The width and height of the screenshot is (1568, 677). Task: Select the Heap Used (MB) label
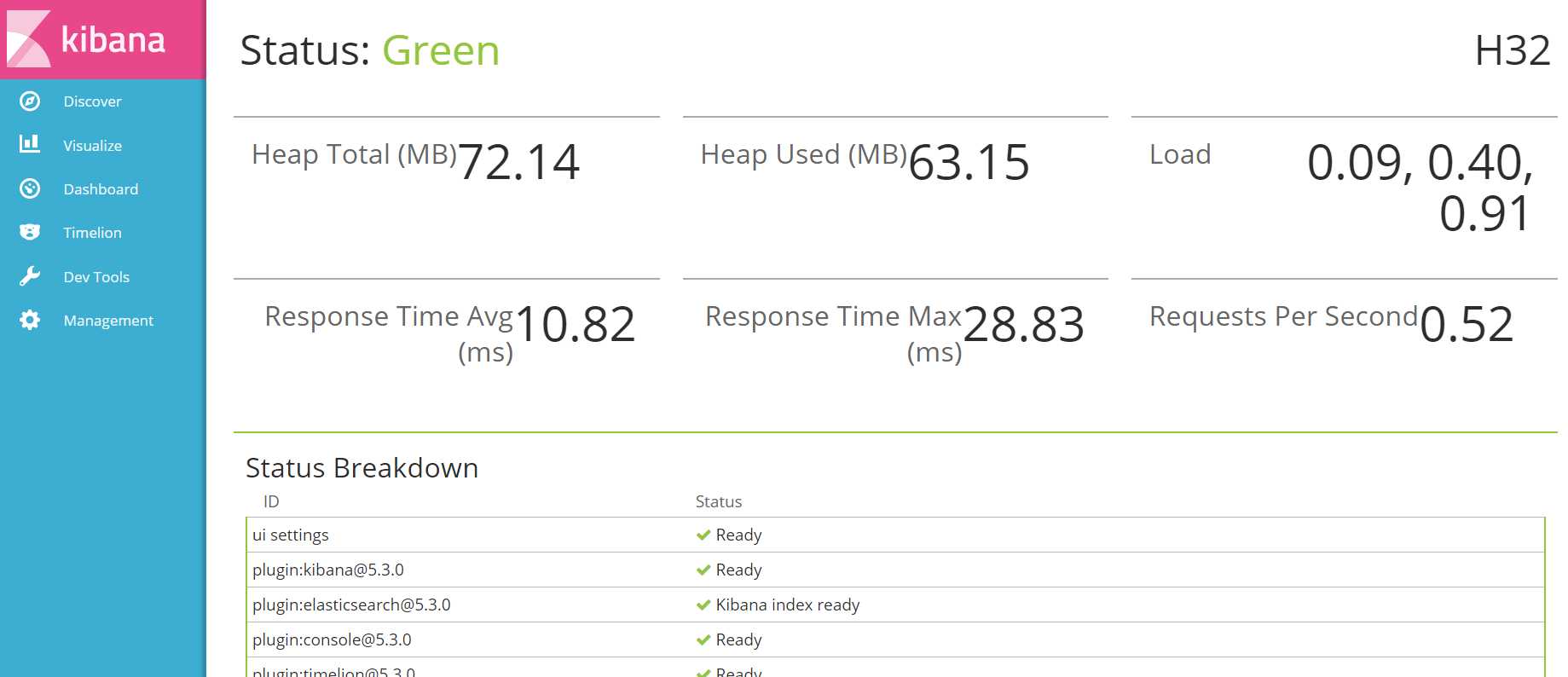(804, 154)
